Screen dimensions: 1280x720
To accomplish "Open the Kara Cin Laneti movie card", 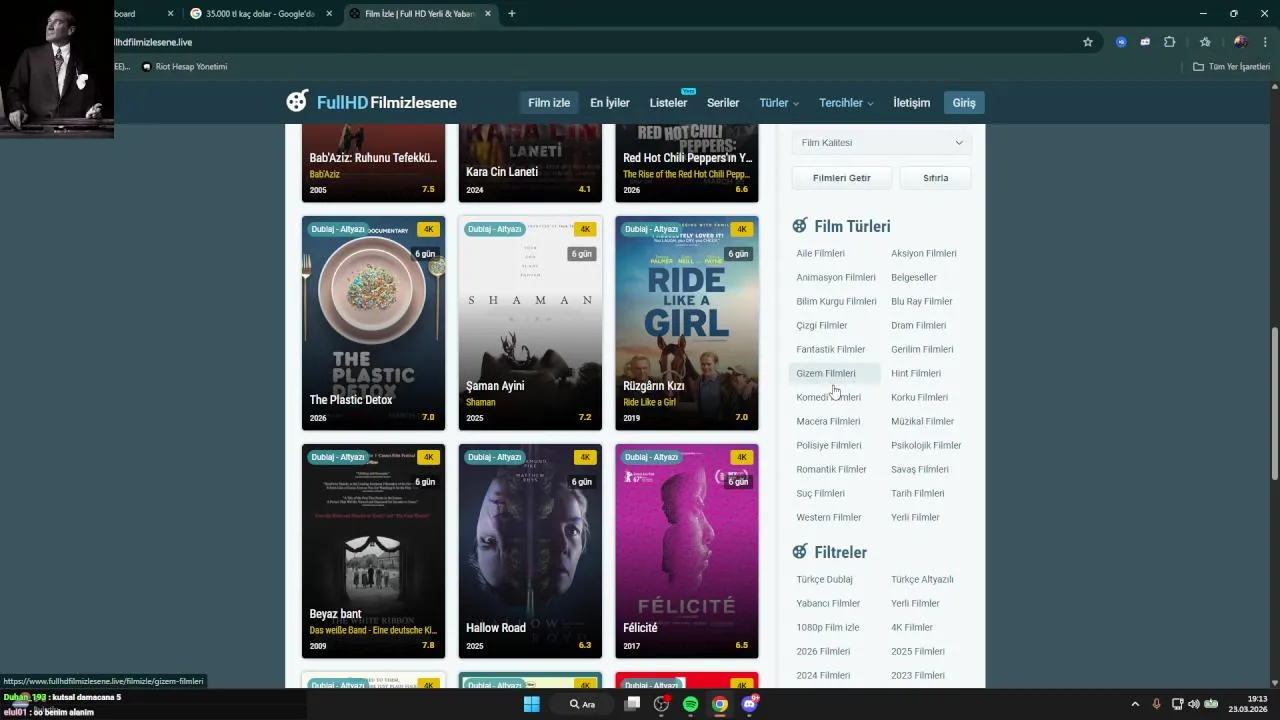I will [x=530, y=163].
